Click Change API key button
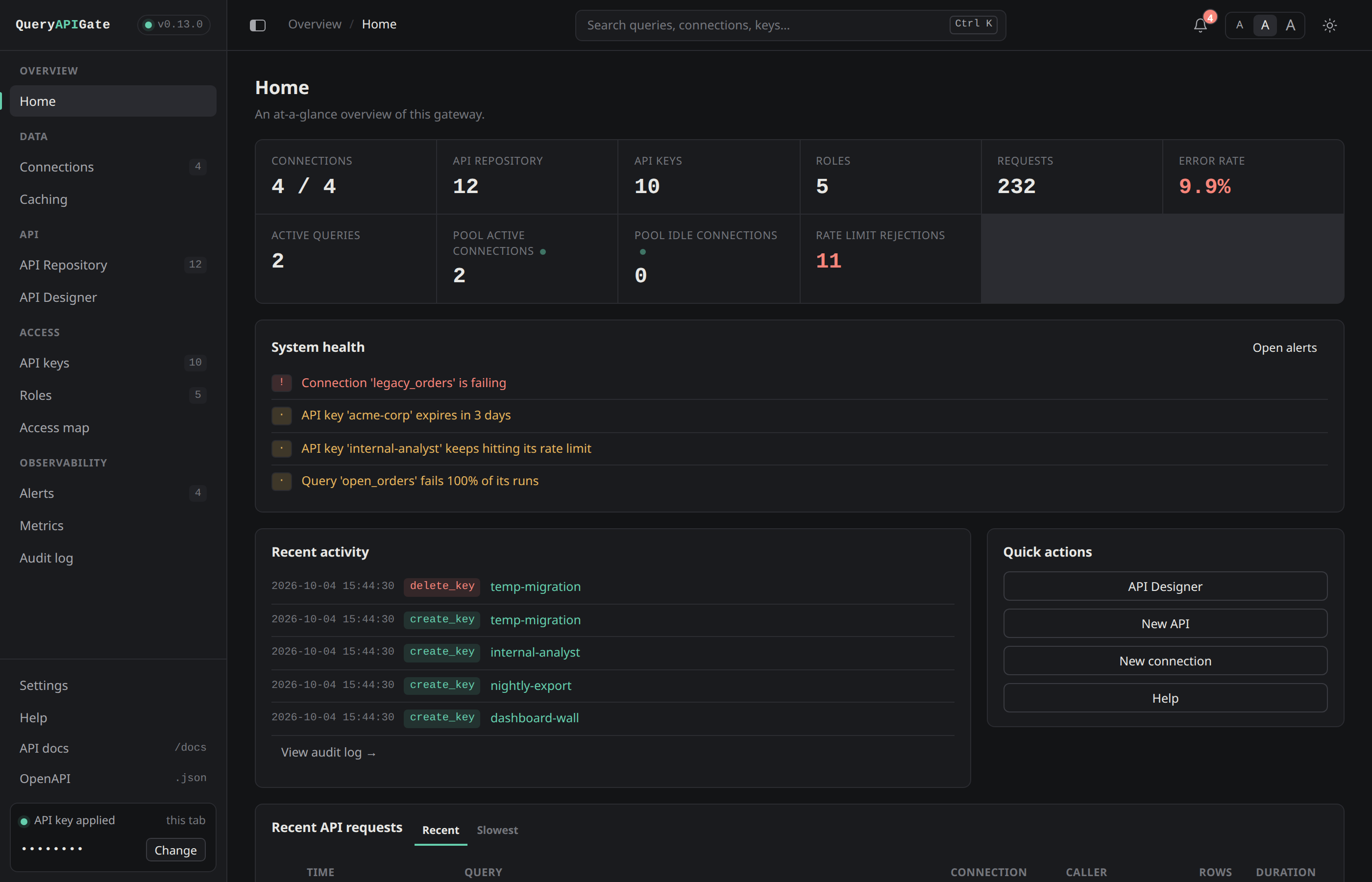Image resolution: width=1372 pixels, height=882 pixels. 175,850
